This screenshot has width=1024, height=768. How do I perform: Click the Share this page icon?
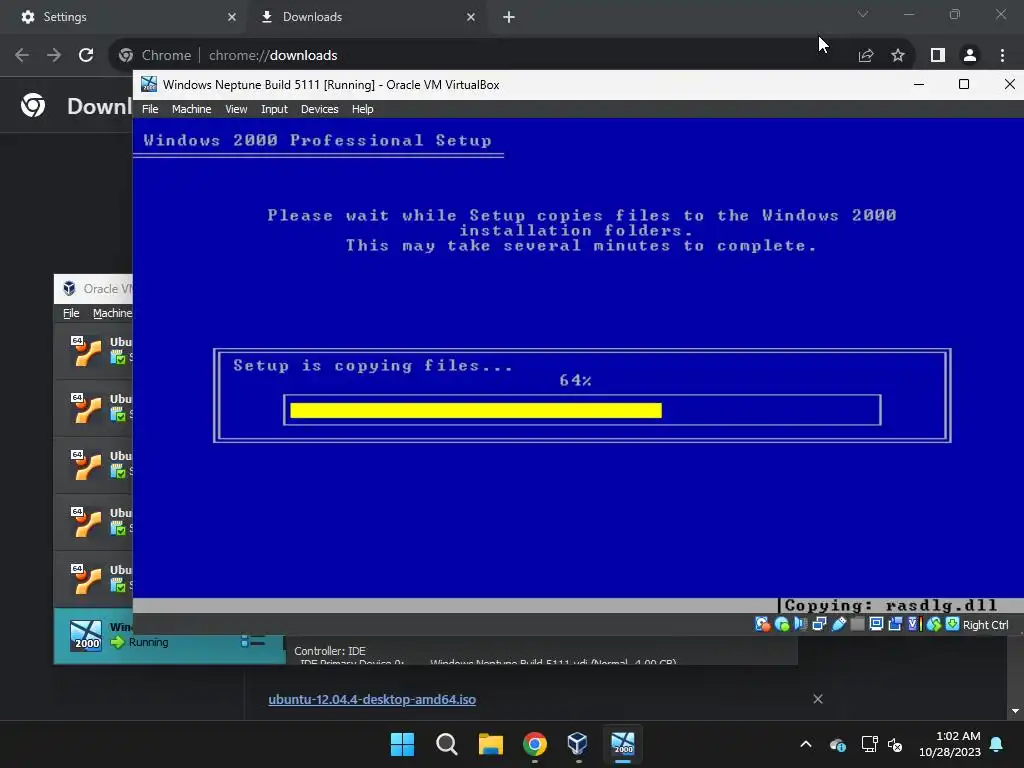coord(865,56)
